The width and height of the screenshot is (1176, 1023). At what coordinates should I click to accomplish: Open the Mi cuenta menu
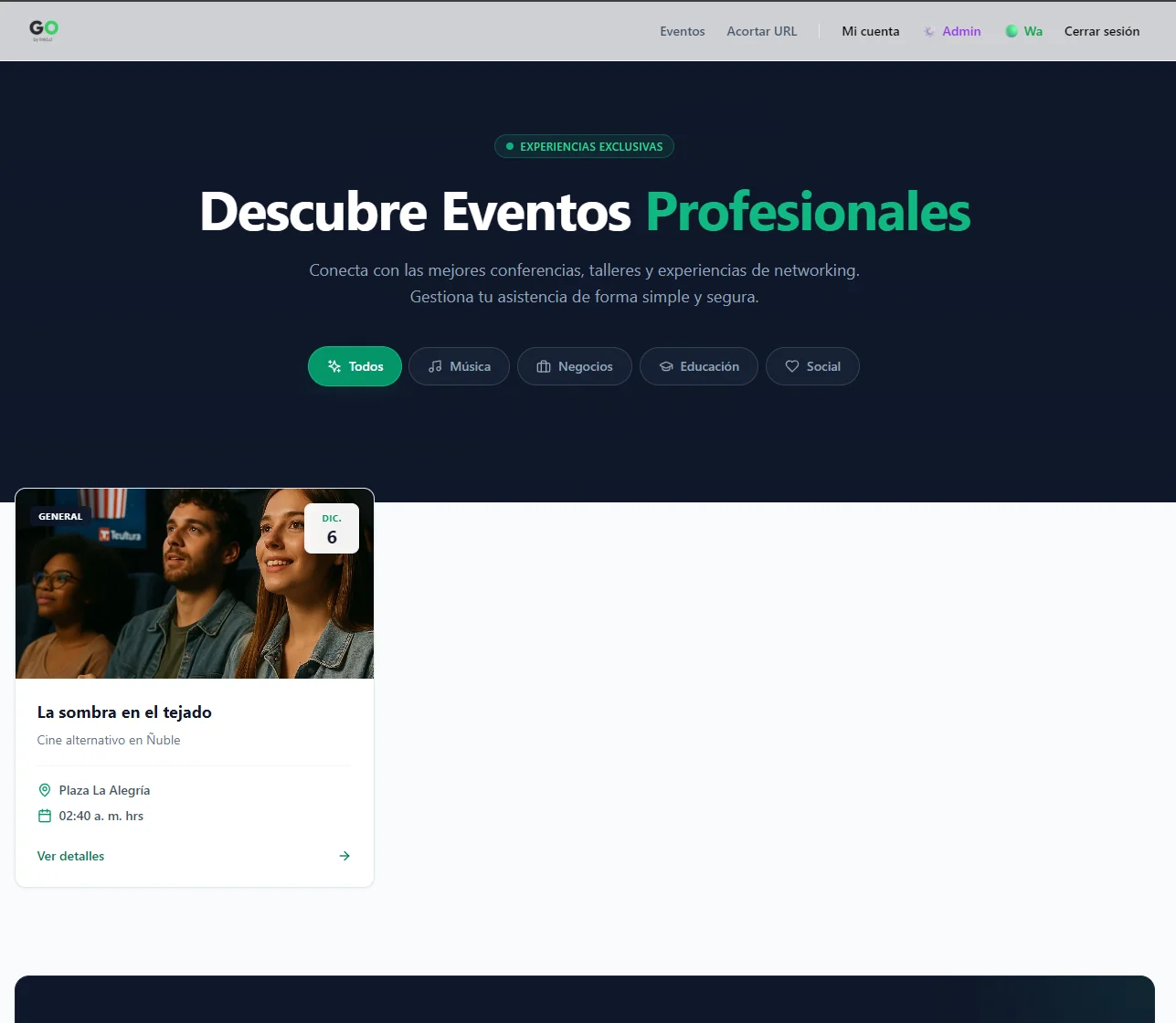point(870,31)
